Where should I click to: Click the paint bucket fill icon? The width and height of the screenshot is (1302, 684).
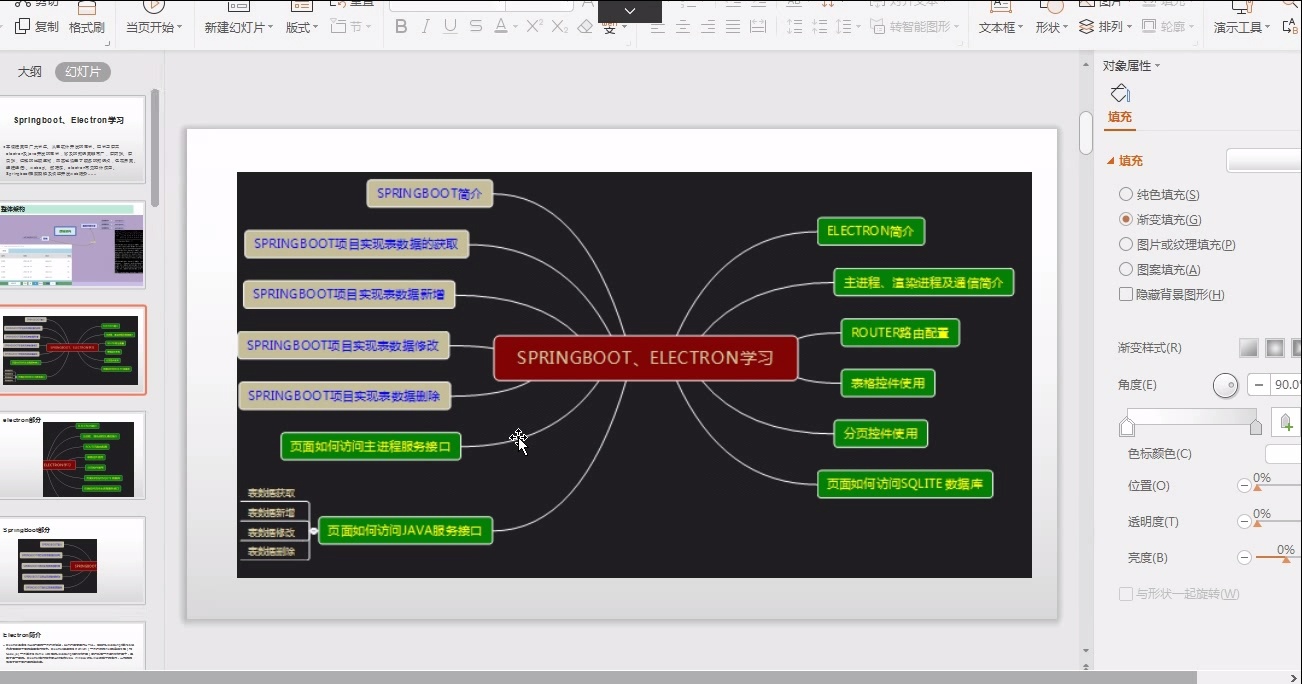point(1120,94)
